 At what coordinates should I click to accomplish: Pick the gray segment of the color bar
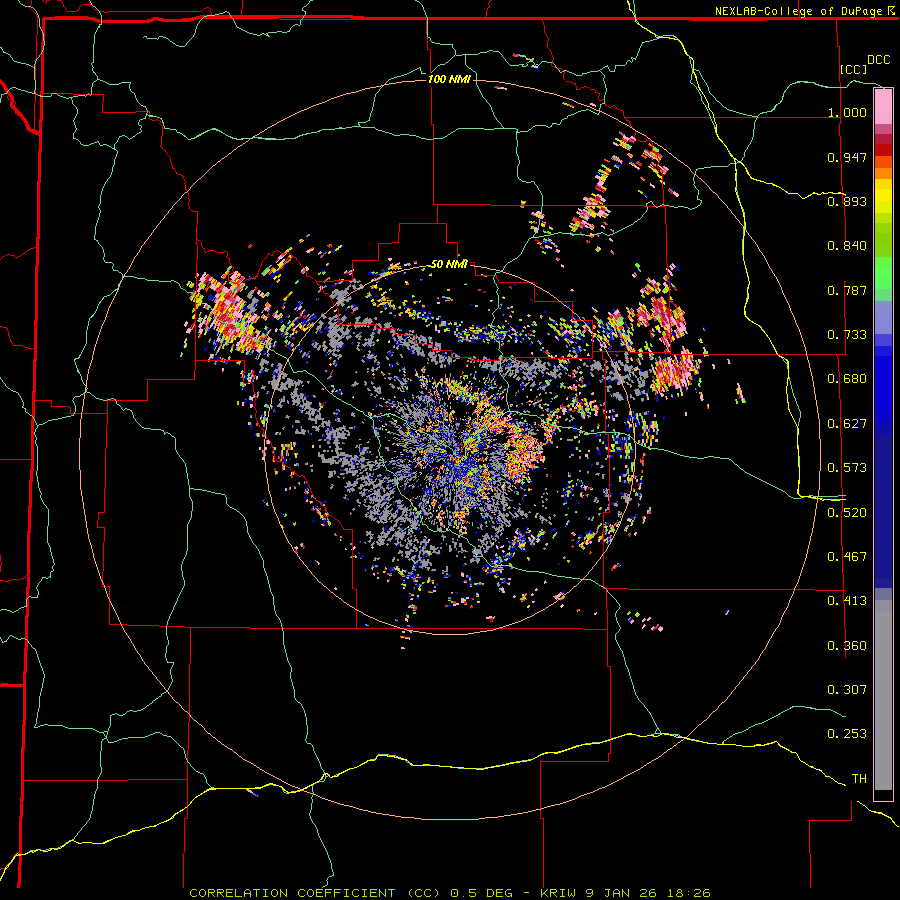pyautogui.click(x=883, y=695)
